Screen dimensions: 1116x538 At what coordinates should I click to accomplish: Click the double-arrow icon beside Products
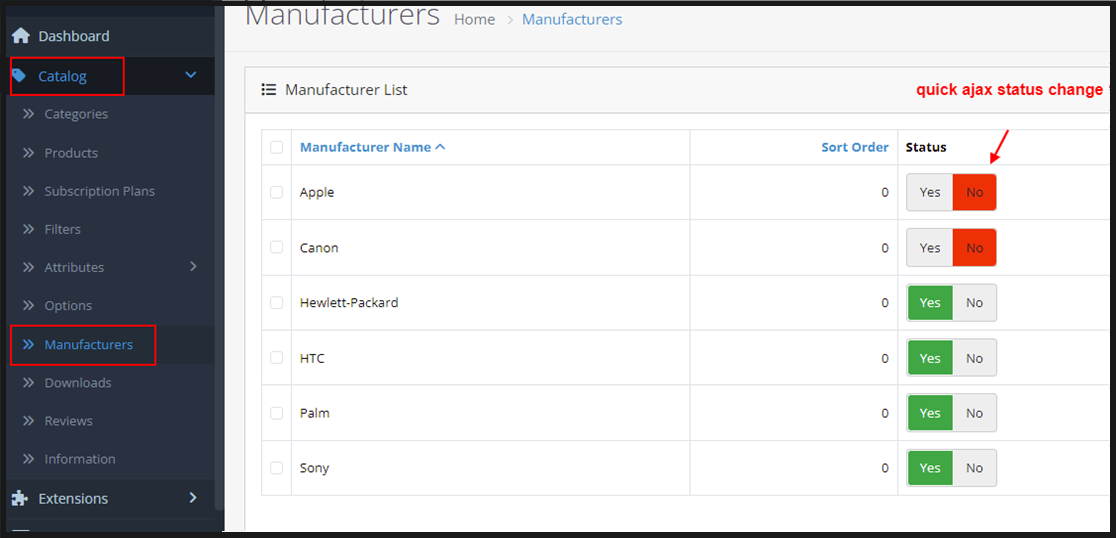point(28,153)
